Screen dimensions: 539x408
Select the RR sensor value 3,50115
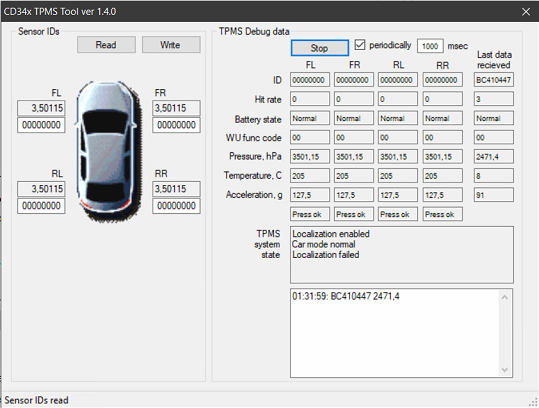point(176,189)
